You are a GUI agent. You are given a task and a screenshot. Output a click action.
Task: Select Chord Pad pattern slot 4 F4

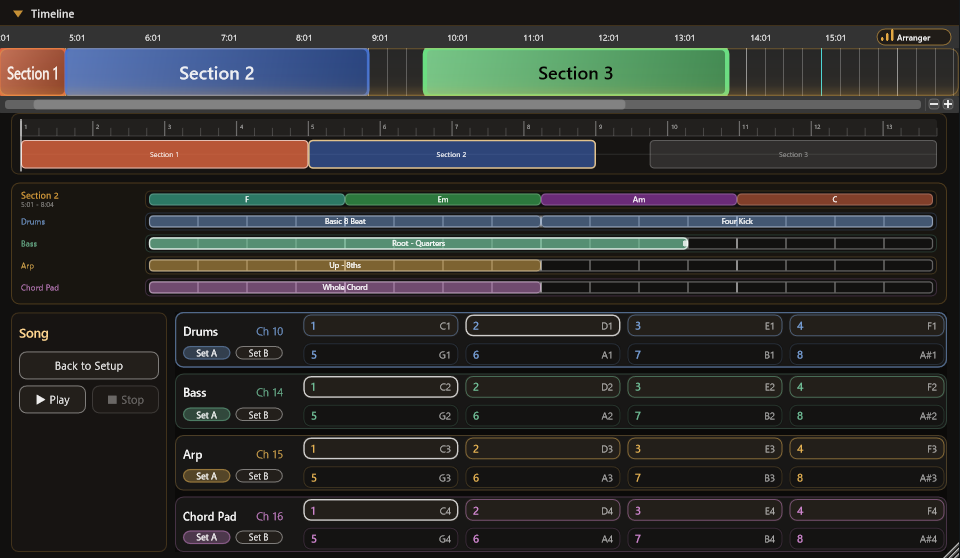pos(867,511)
